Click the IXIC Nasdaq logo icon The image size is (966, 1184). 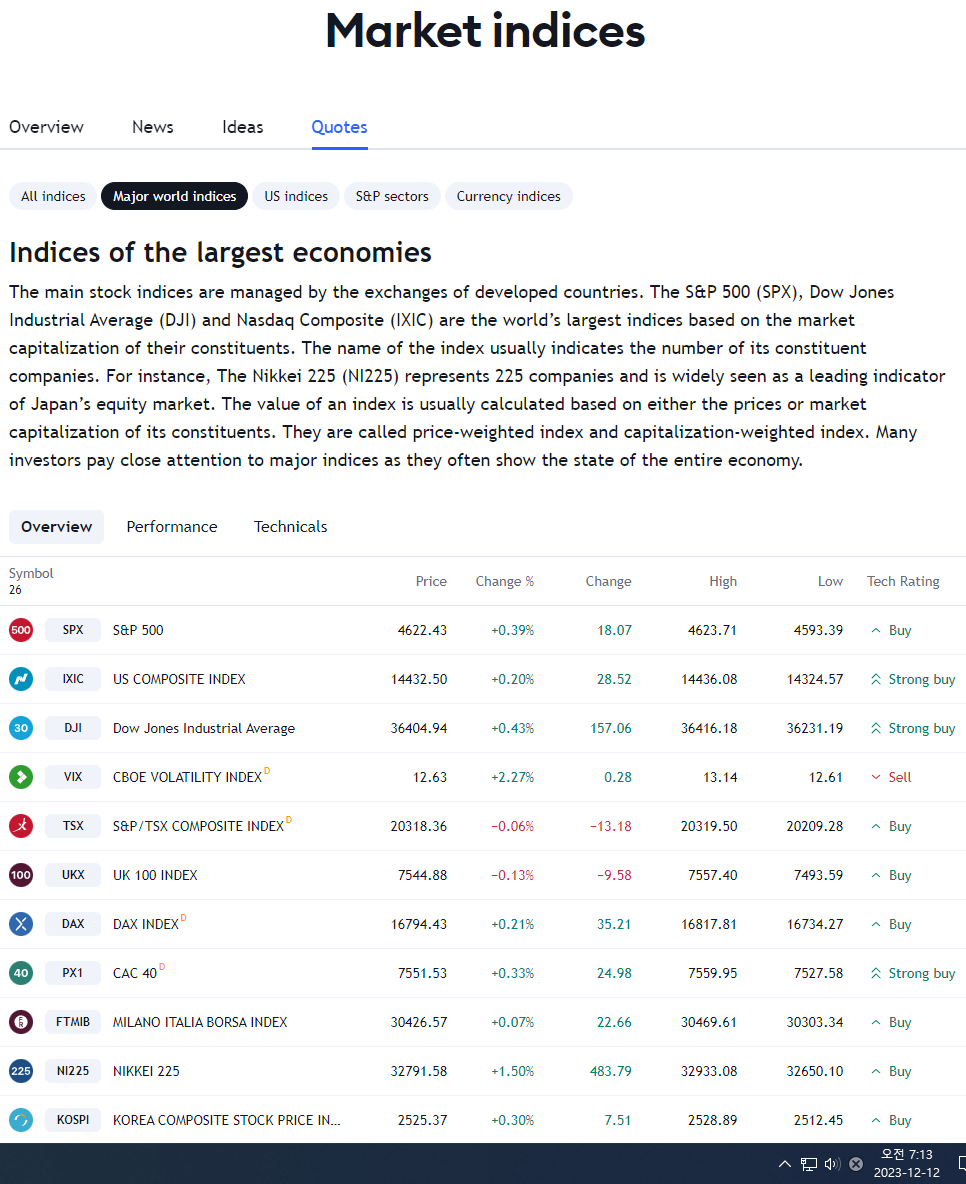pos(21,679)
